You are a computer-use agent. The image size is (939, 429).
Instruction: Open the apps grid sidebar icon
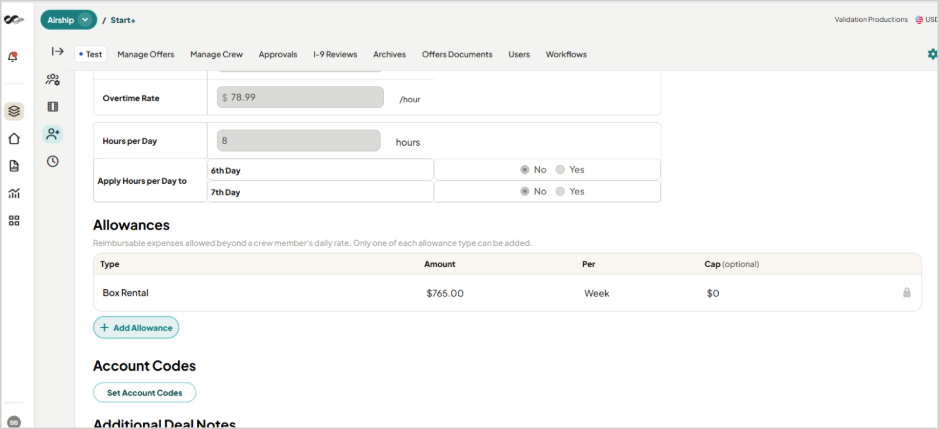click(14, 220)
